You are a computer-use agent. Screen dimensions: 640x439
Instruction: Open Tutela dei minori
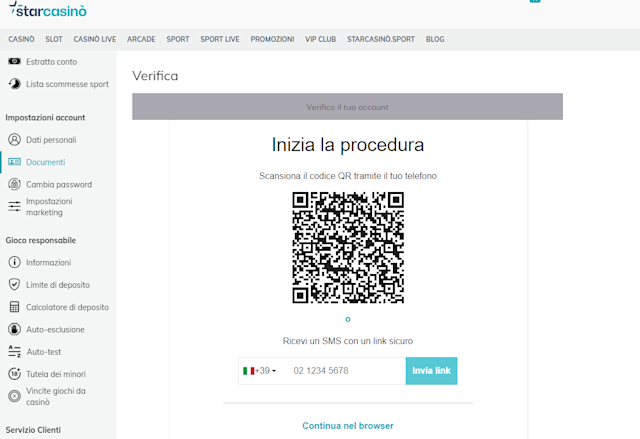(56, 374)
